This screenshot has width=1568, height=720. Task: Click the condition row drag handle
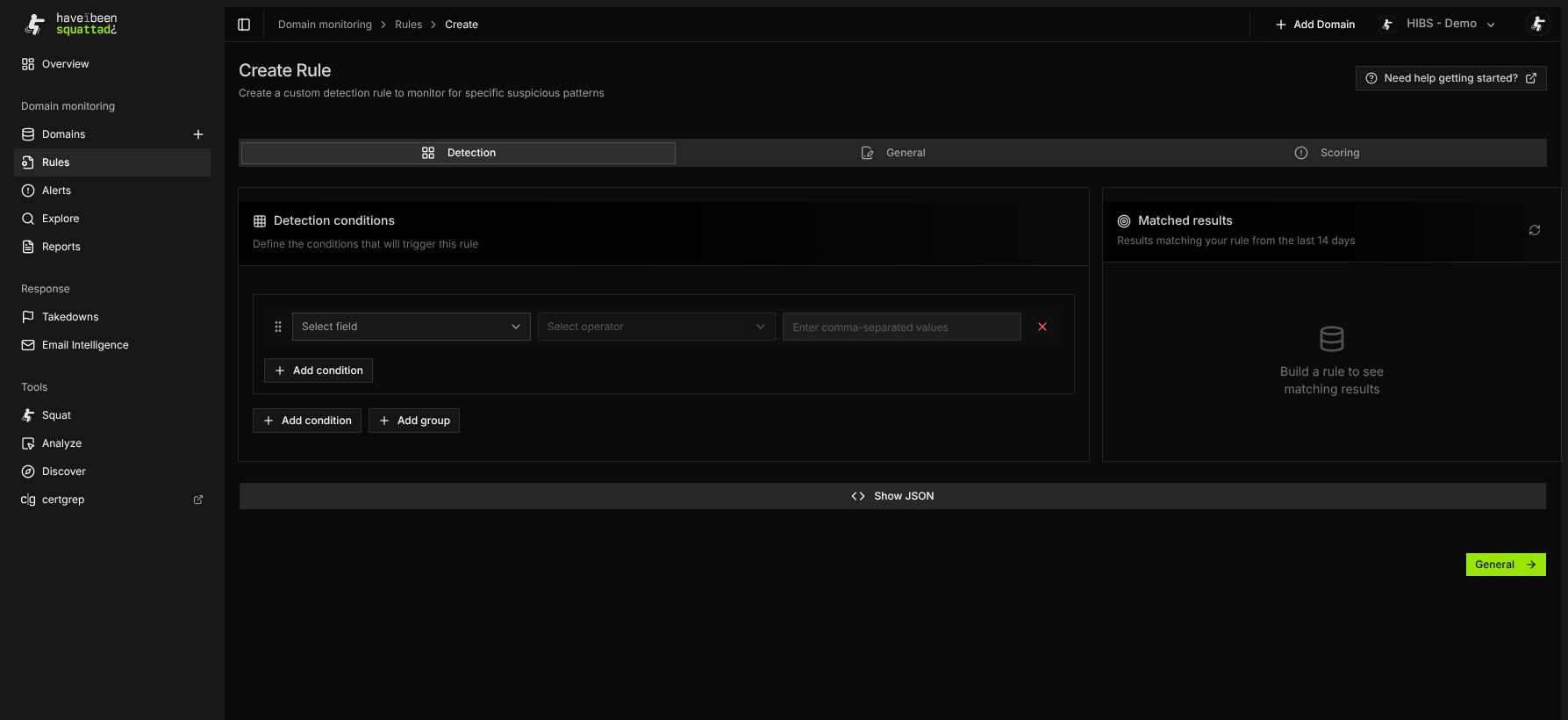(x=278, y=327)
